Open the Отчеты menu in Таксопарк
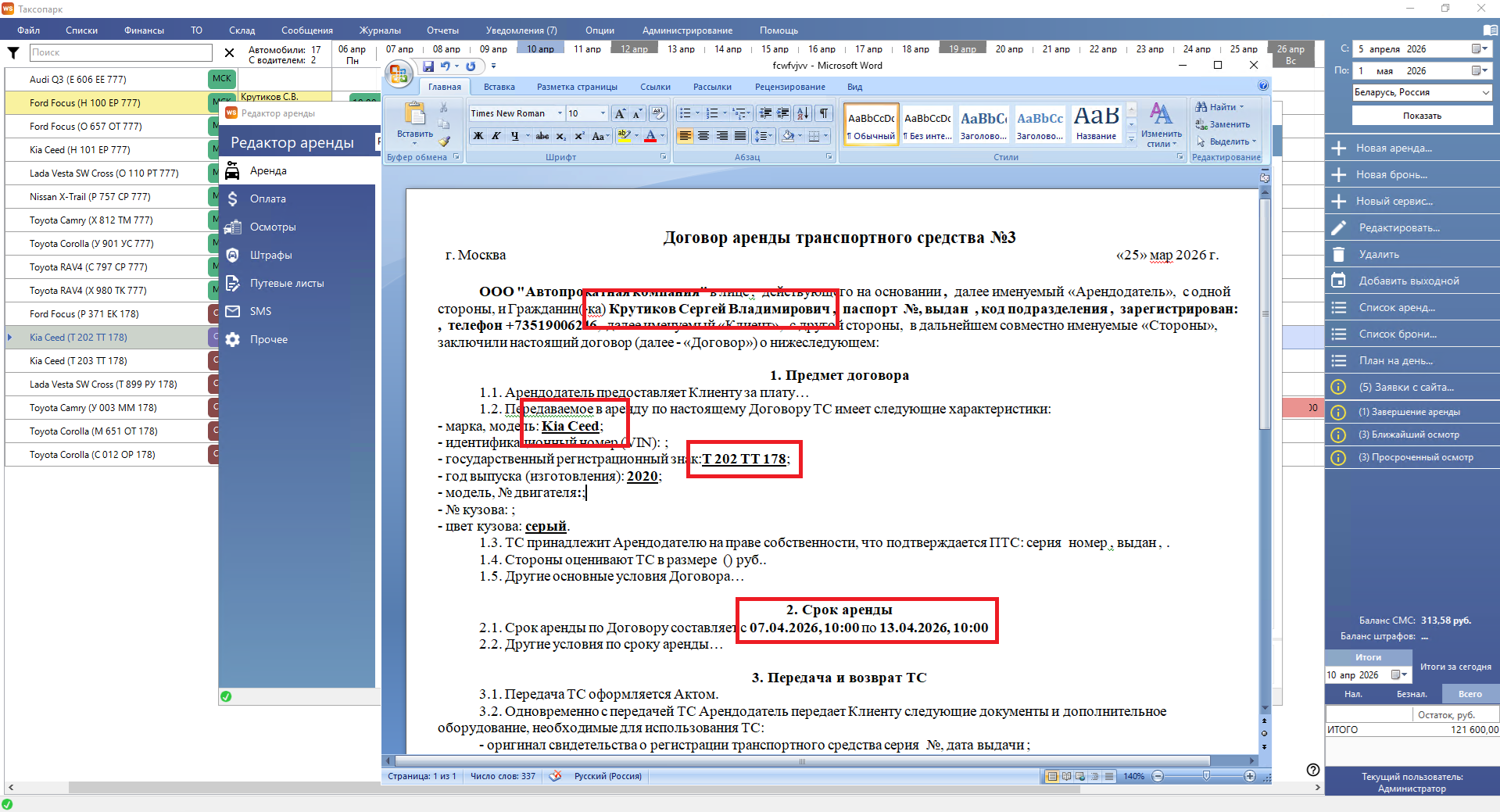Viewport: 1500px width, 812px height. coord(442,30)
